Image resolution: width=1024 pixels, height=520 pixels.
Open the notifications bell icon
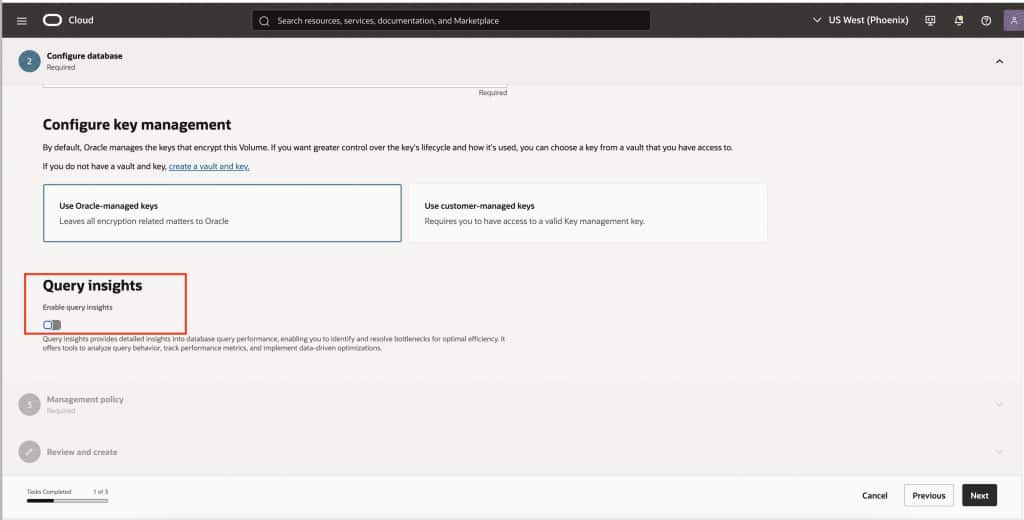click(x=959, y=20)
